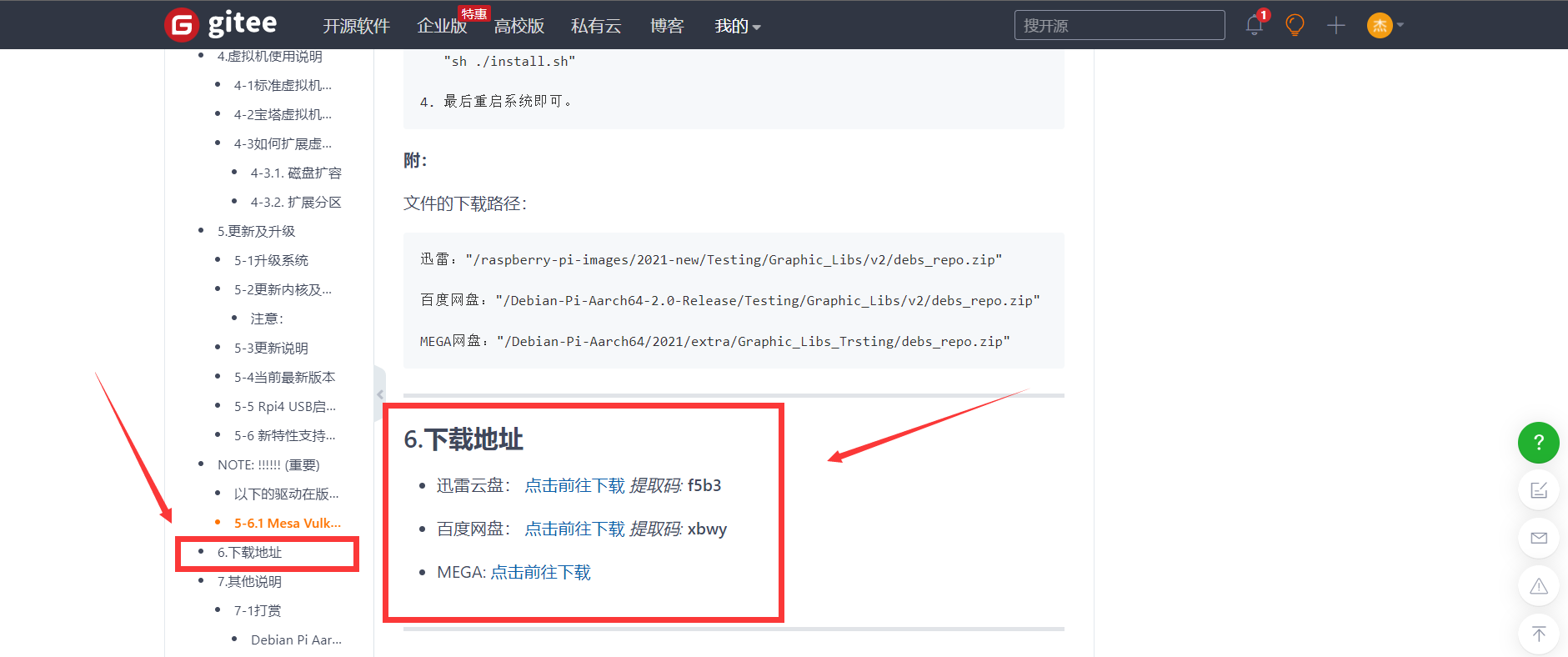
Task: Open the user avatar menu
Action: [1380, 25]
